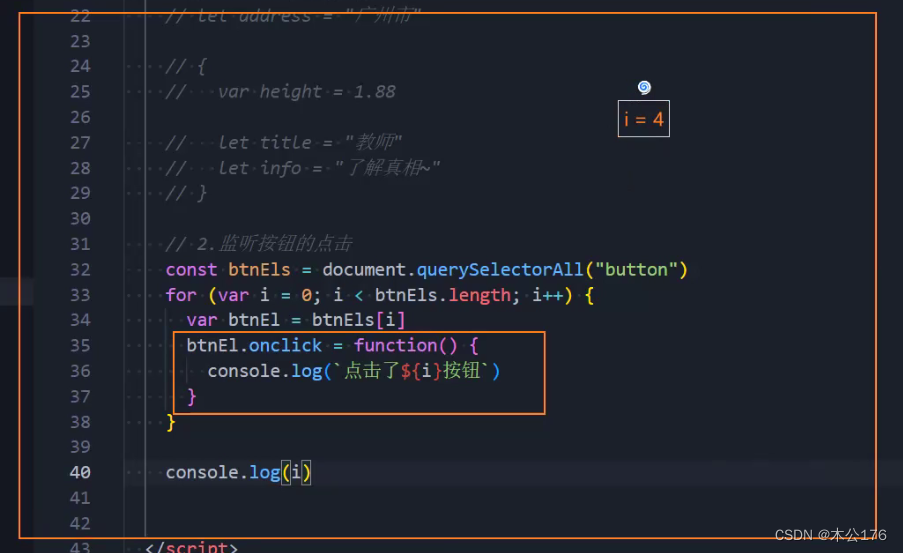This screenshot has width=903, height=553.
Task: Click line number 37 in the gutter
Action: coord(80,396)
